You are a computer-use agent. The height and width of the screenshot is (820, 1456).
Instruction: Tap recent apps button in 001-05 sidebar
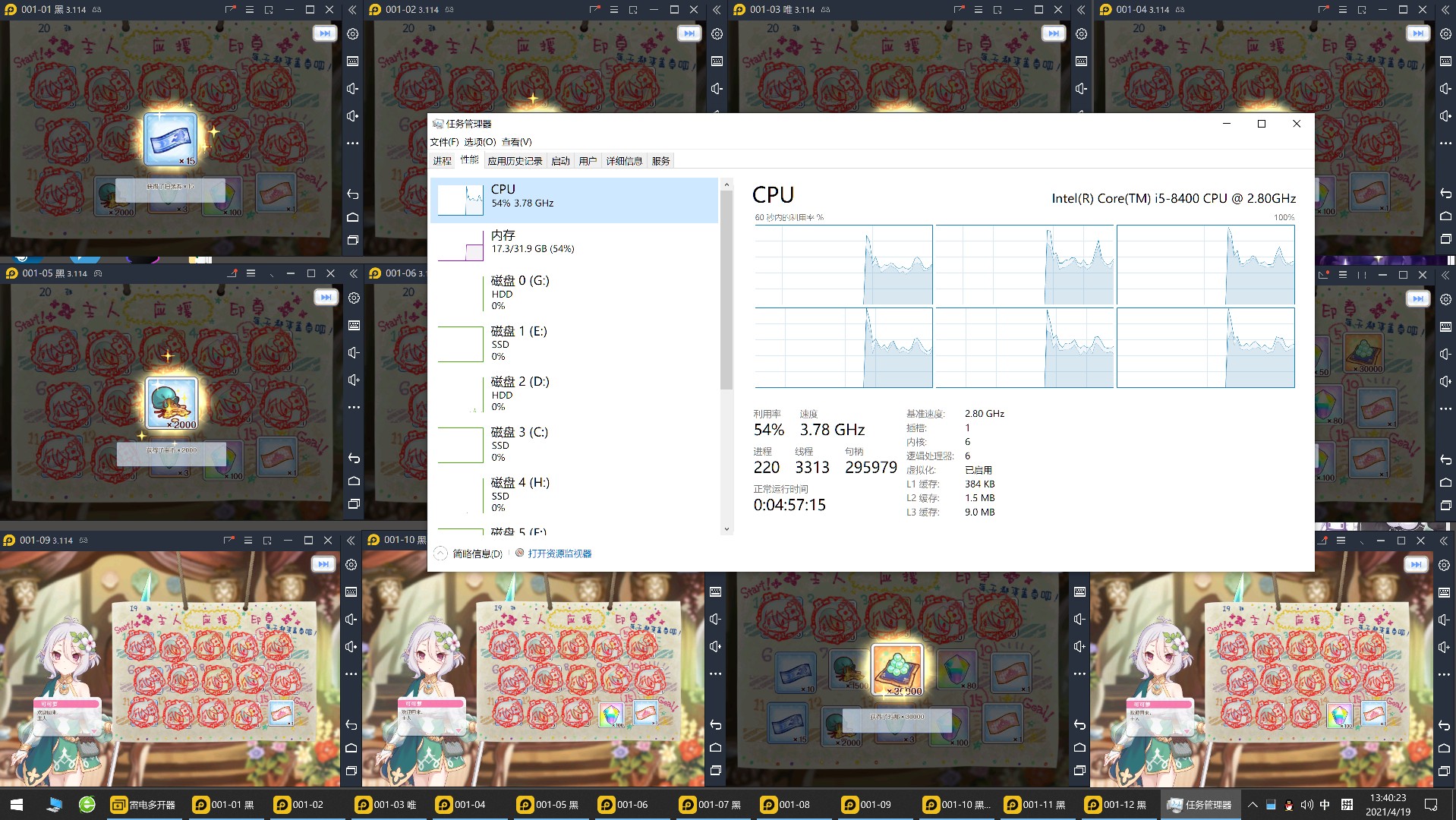(x=354, y=504)
